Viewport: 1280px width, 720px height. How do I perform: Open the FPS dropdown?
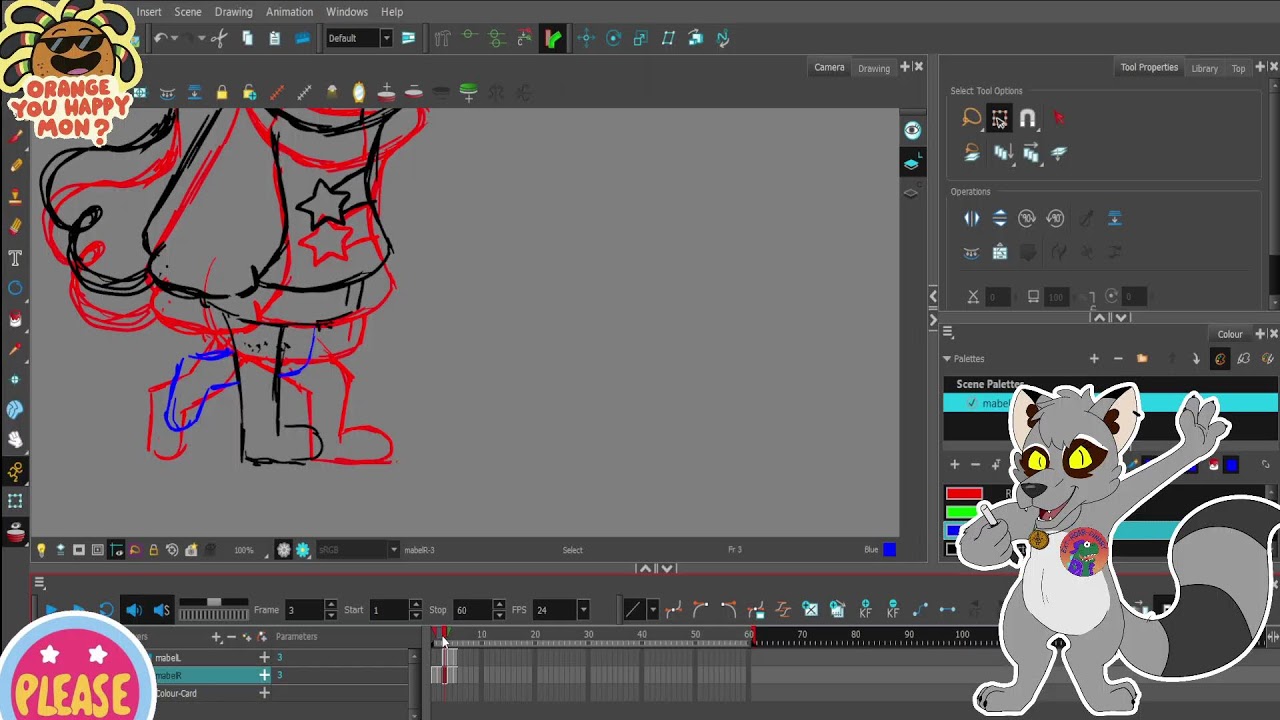(x=583, y=610)
